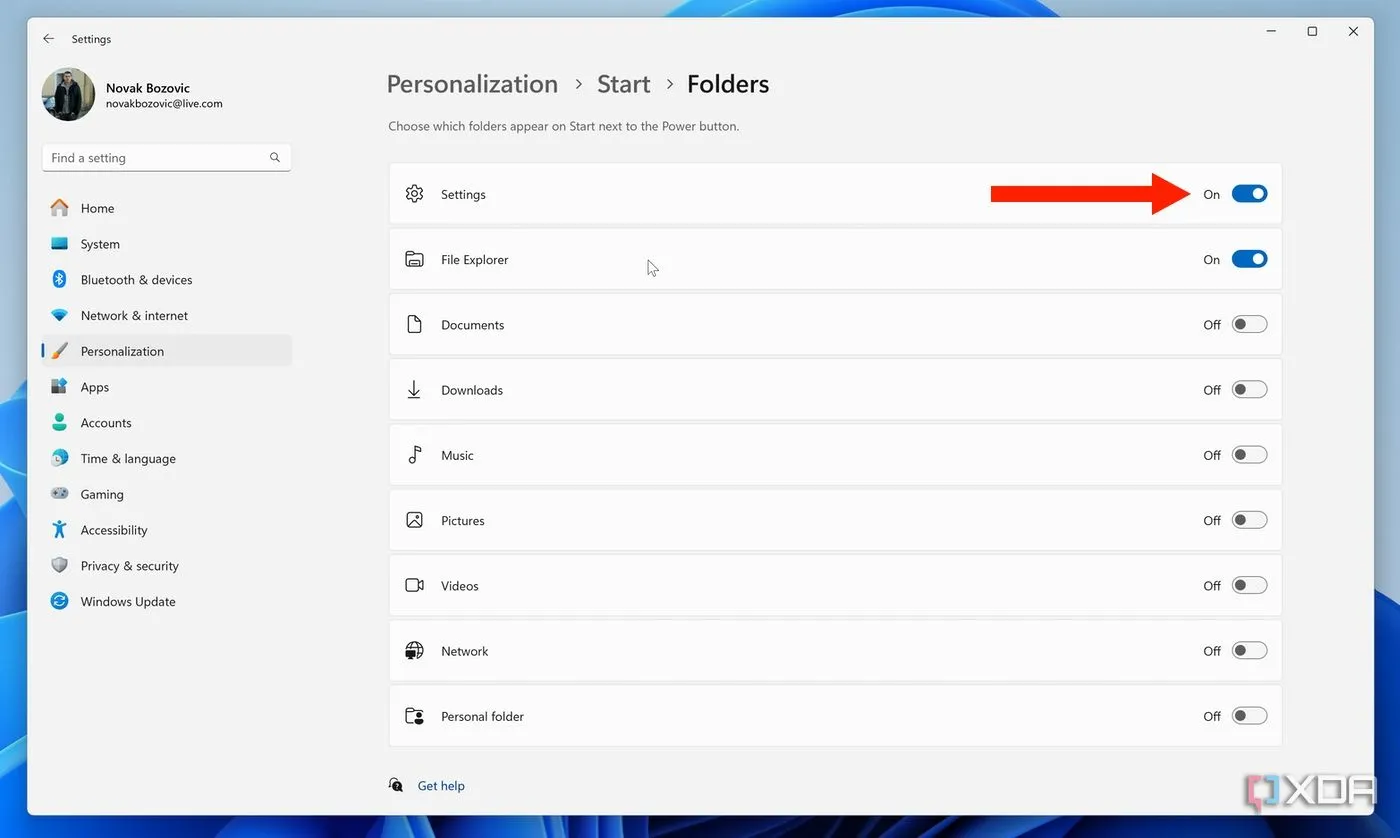Screen dimensions: 1400x838
Task: Click the Accessibility label in sidebar
Action: [114, 530]
